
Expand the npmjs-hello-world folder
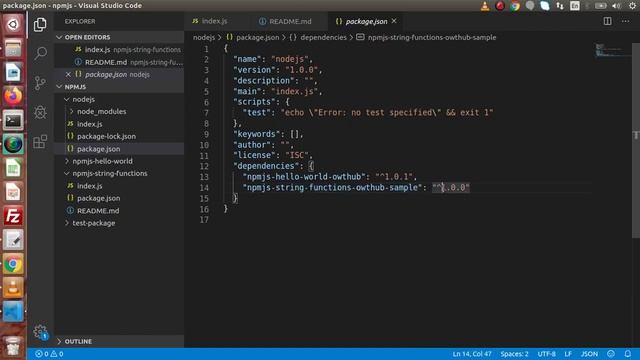120,161
